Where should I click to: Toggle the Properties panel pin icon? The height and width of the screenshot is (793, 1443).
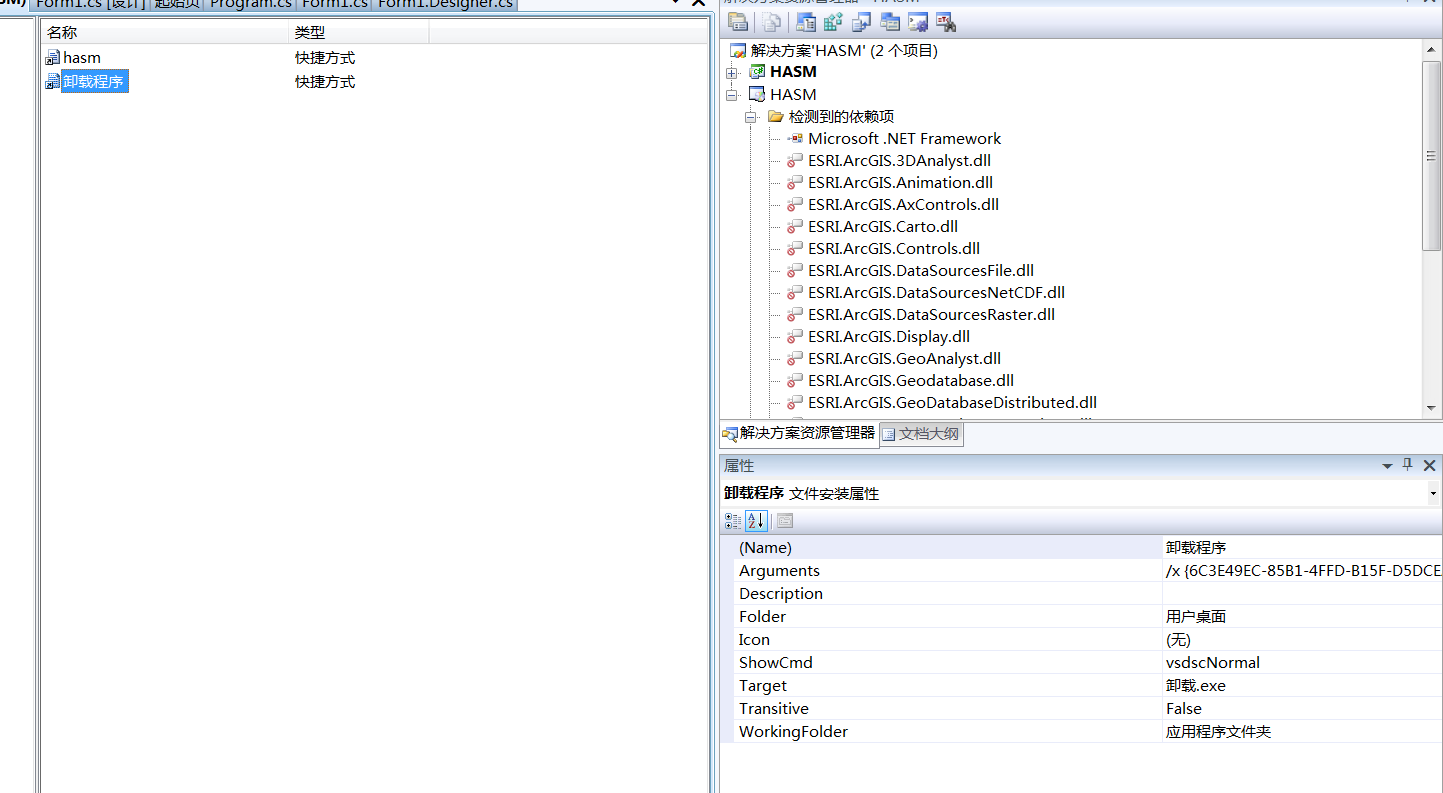(x=1408, y=465)
